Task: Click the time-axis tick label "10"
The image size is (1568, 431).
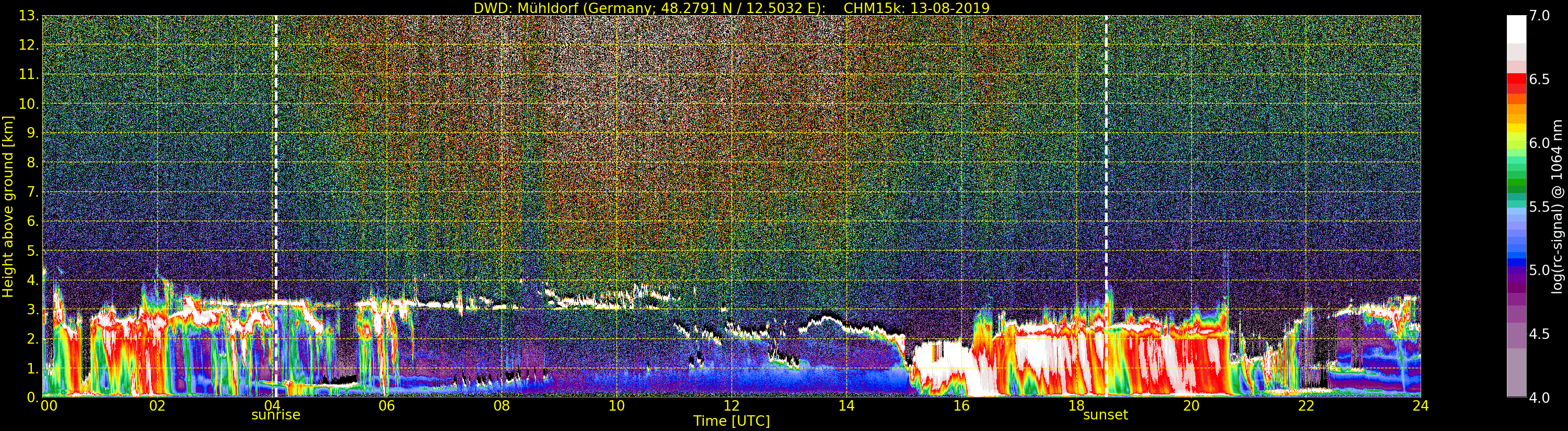Action: pos(617,405)
